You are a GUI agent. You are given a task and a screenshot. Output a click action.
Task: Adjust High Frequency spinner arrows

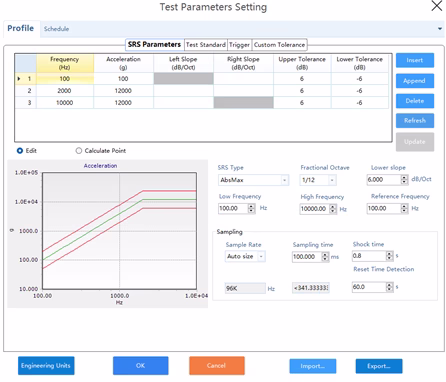tap(333, 209)
